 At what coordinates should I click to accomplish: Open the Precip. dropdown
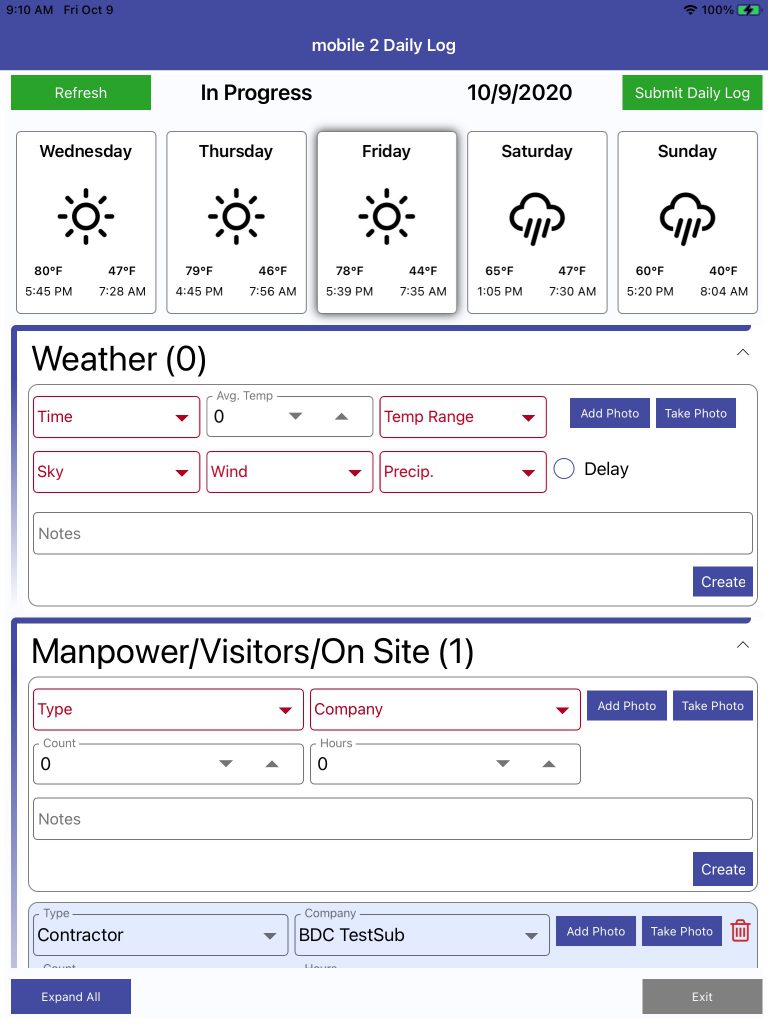tap(463, 472)
